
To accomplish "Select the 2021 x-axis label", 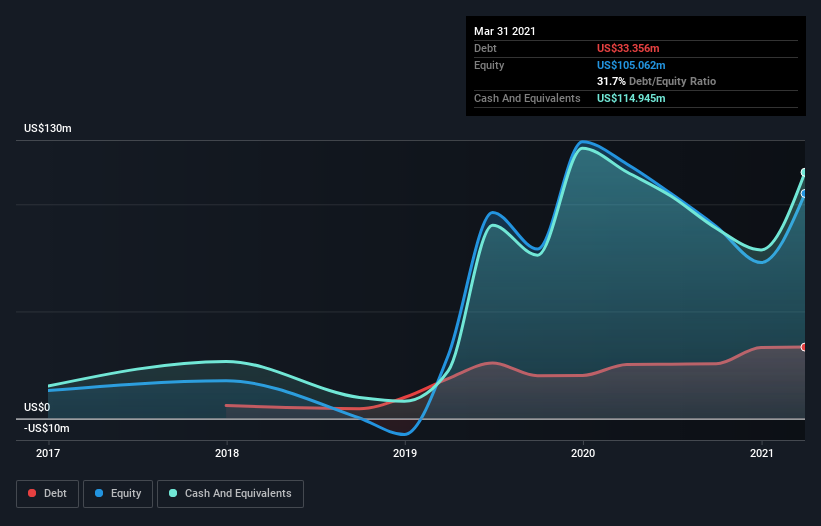I will (x=761, y=453).
